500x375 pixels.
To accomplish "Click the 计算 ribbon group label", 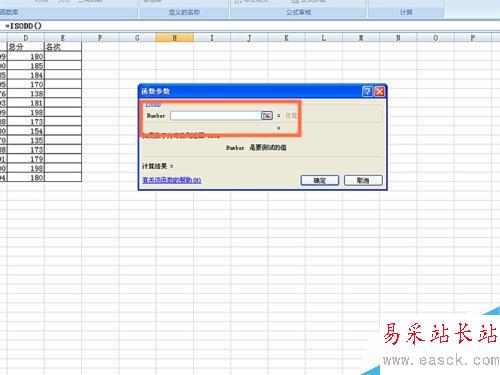I will [x=406, y=12].
